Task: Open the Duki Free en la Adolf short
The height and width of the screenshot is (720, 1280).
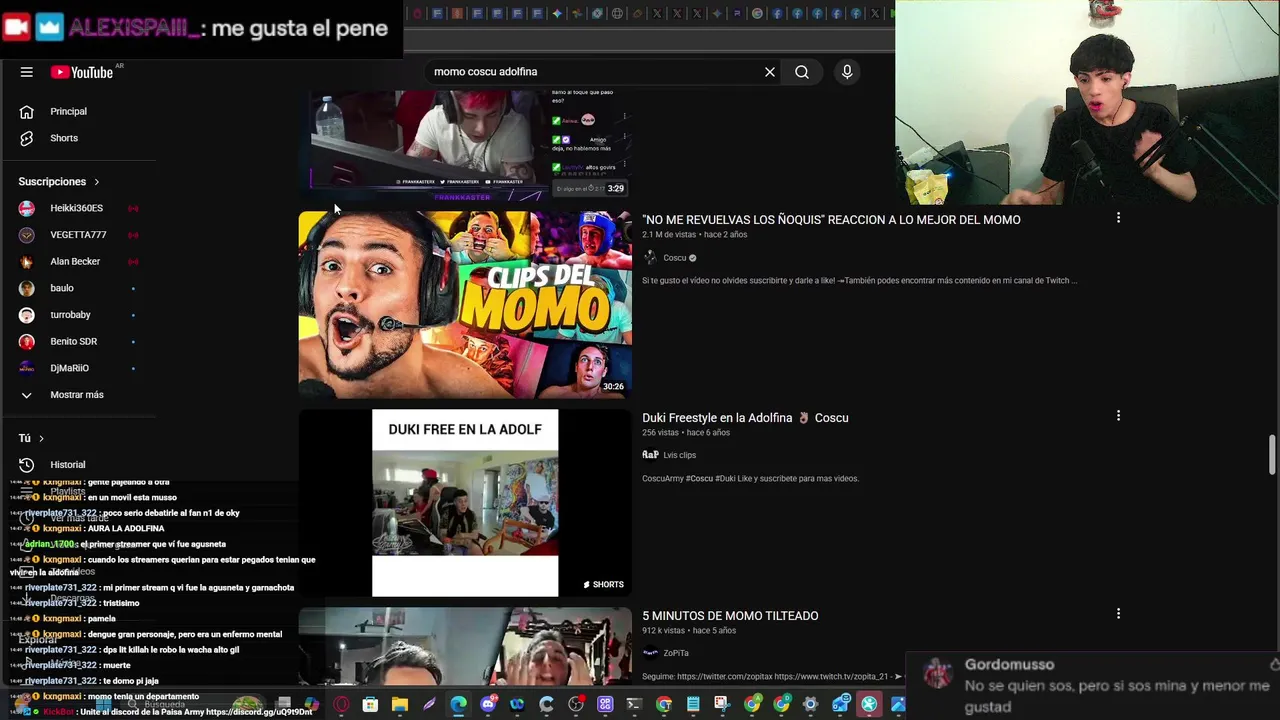Action: tap(465, 503)
